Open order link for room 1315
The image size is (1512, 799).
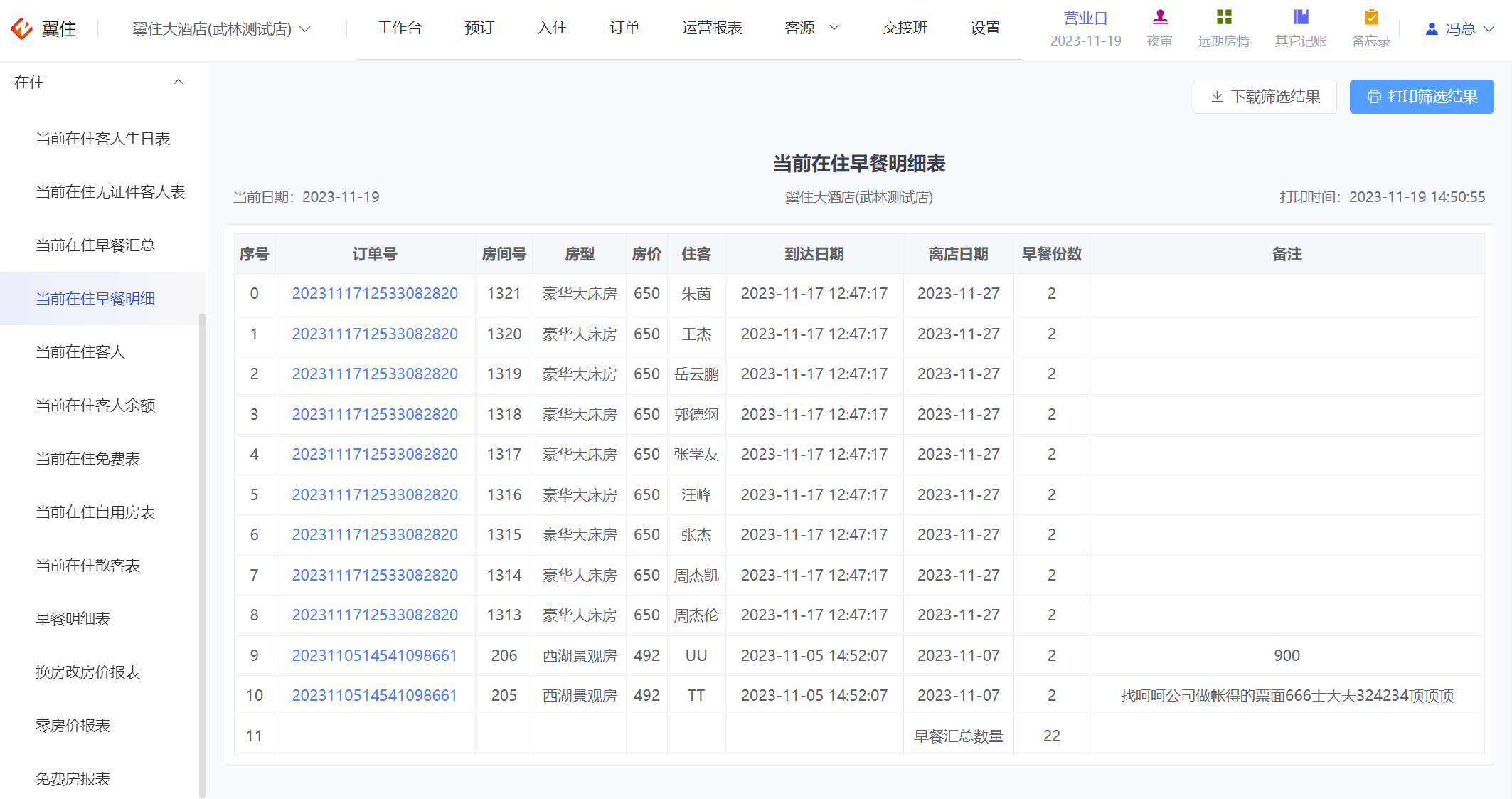coord(375,535)
